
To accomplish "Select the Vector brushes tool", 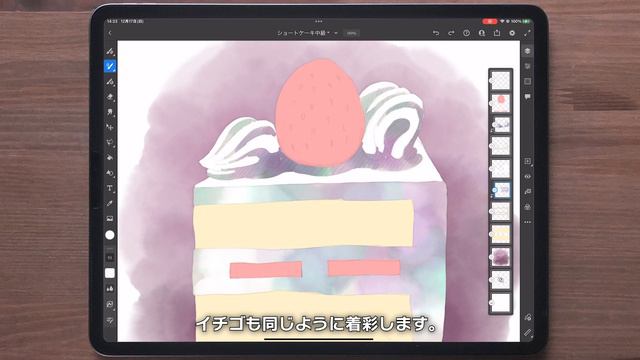I will [110, 82].
